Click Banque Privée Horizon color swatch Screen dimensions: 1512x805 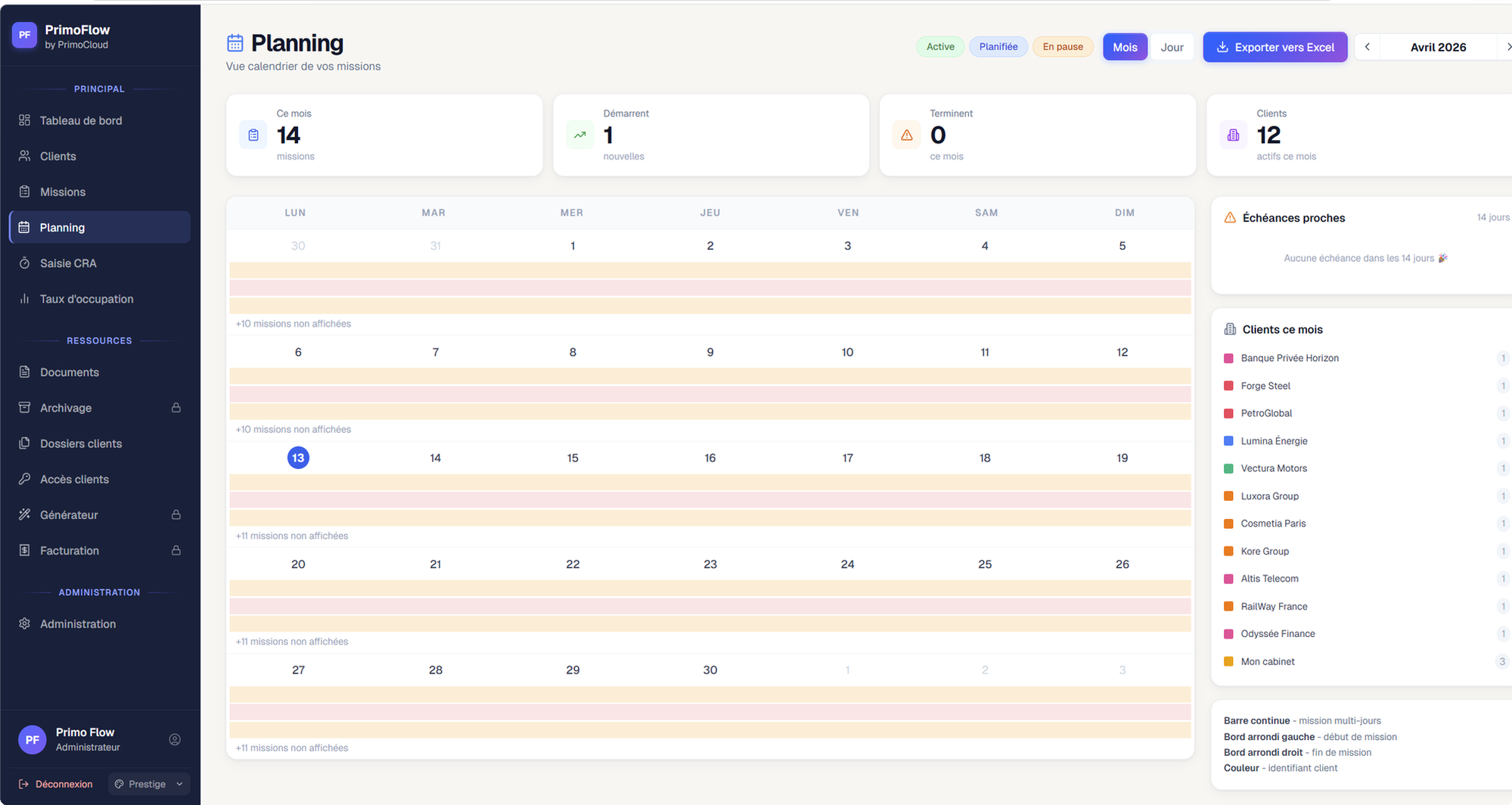pos(1228,358)
